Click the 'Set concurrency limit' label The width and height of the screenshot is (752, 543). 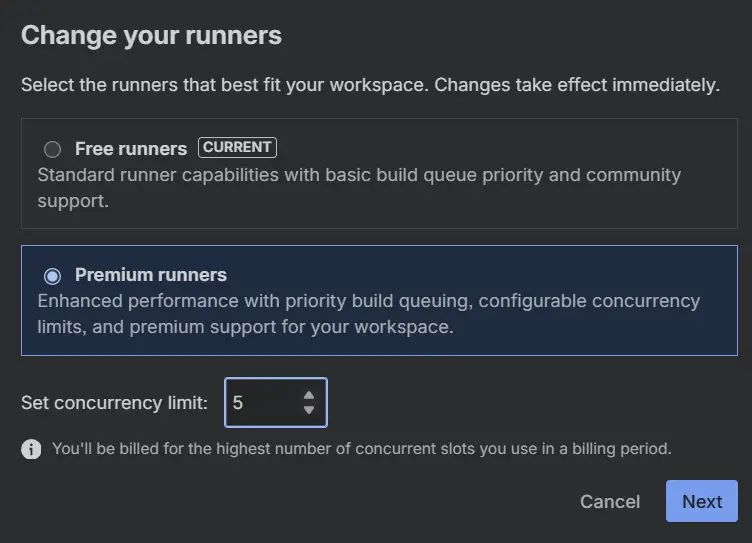[x=114, y=403]
